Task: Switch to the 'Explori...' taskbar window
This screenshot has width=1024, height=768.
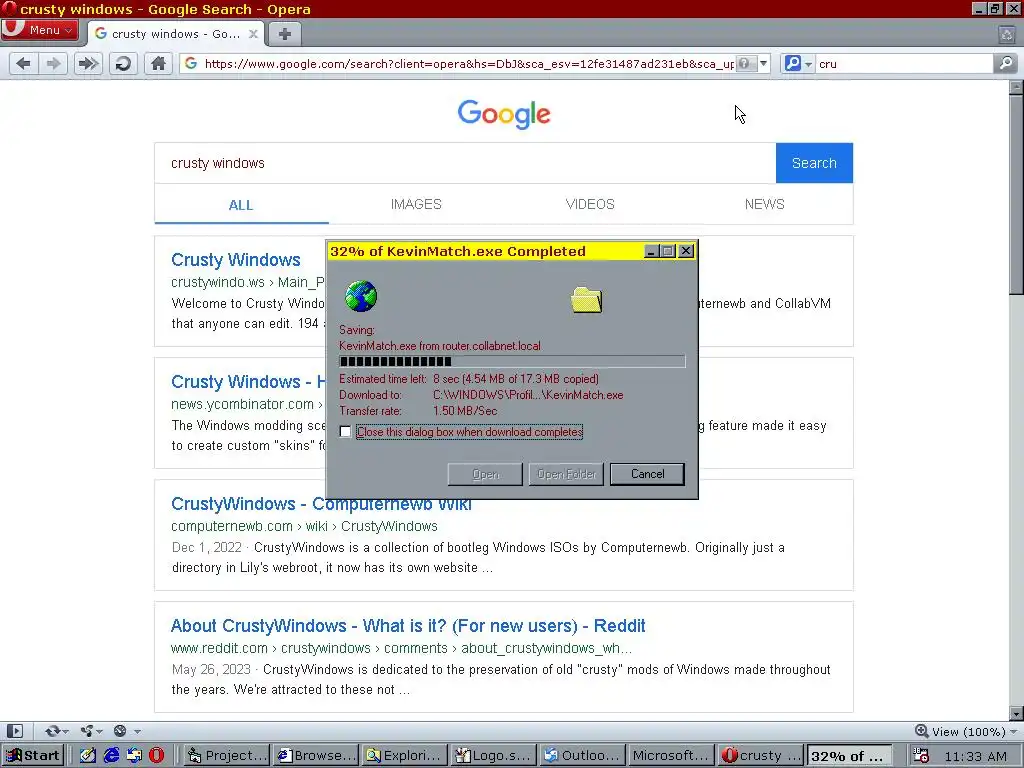Action: [405, 756]
